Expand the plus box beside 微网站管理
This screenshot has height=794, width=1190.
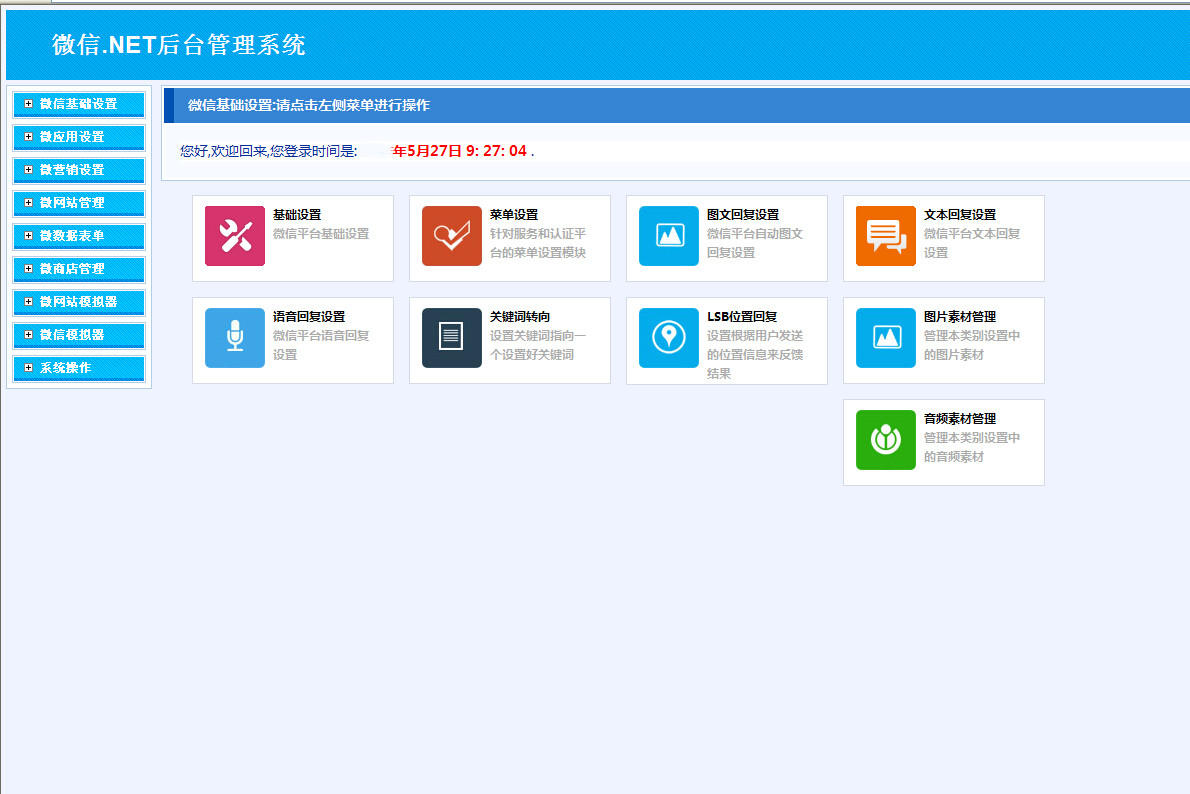point(28,203)
